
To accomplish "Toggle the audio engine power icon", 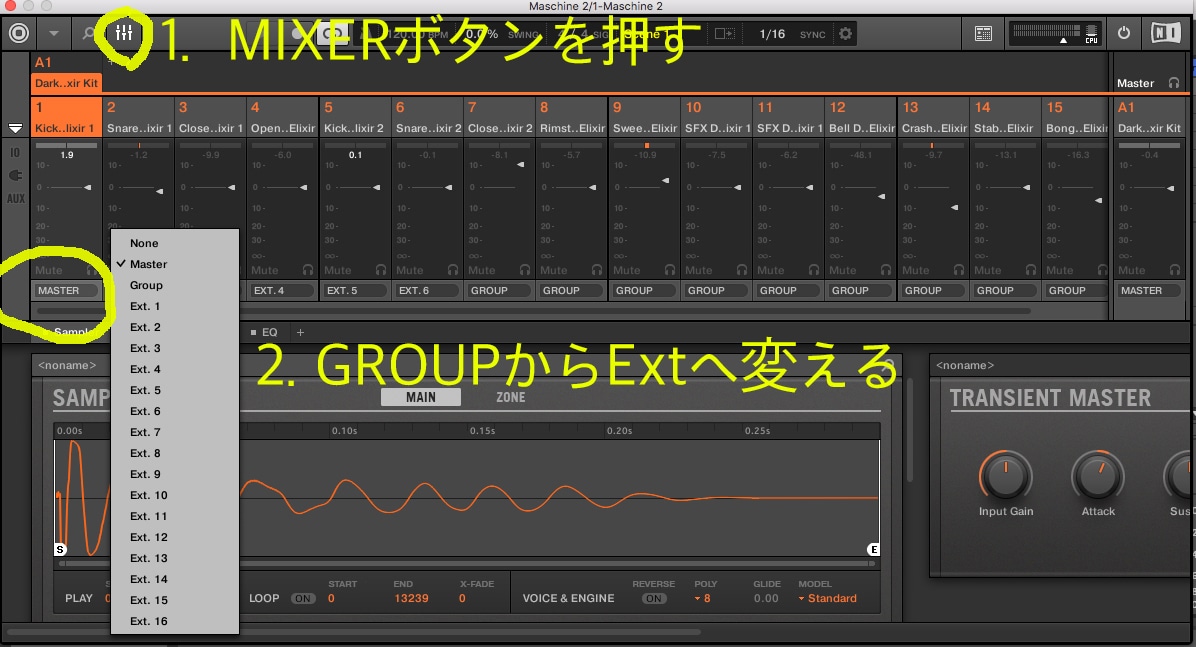I will [1124, 33].
